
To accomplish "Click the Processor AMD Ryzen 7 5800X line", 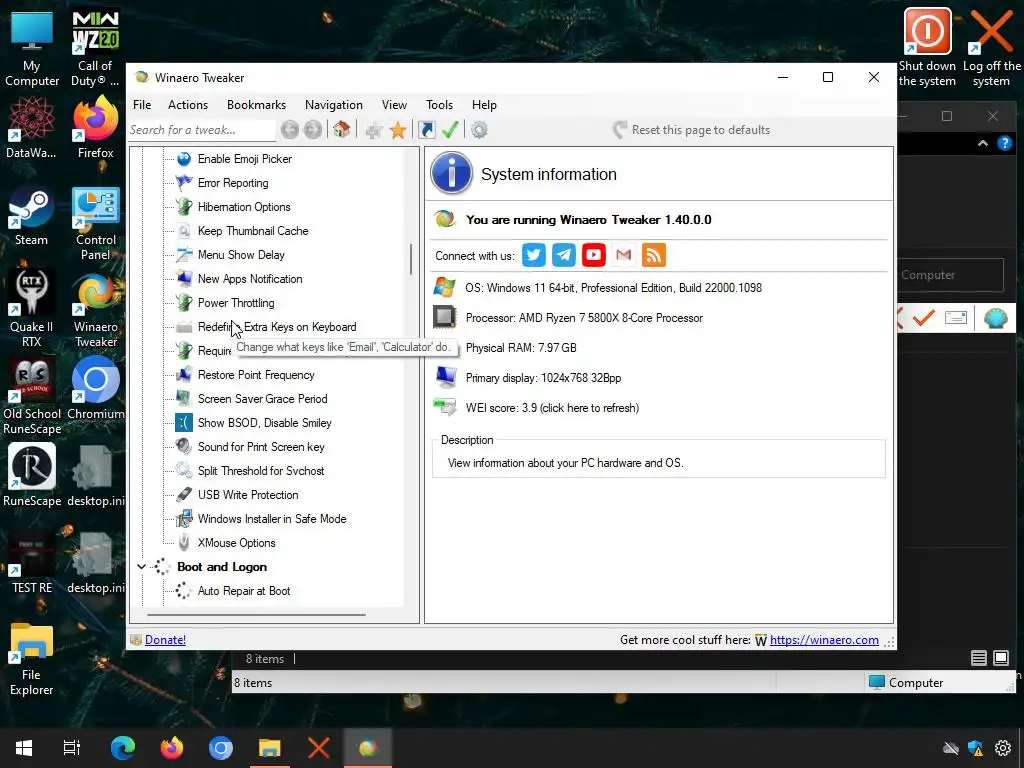I will (x=584, y=318).
